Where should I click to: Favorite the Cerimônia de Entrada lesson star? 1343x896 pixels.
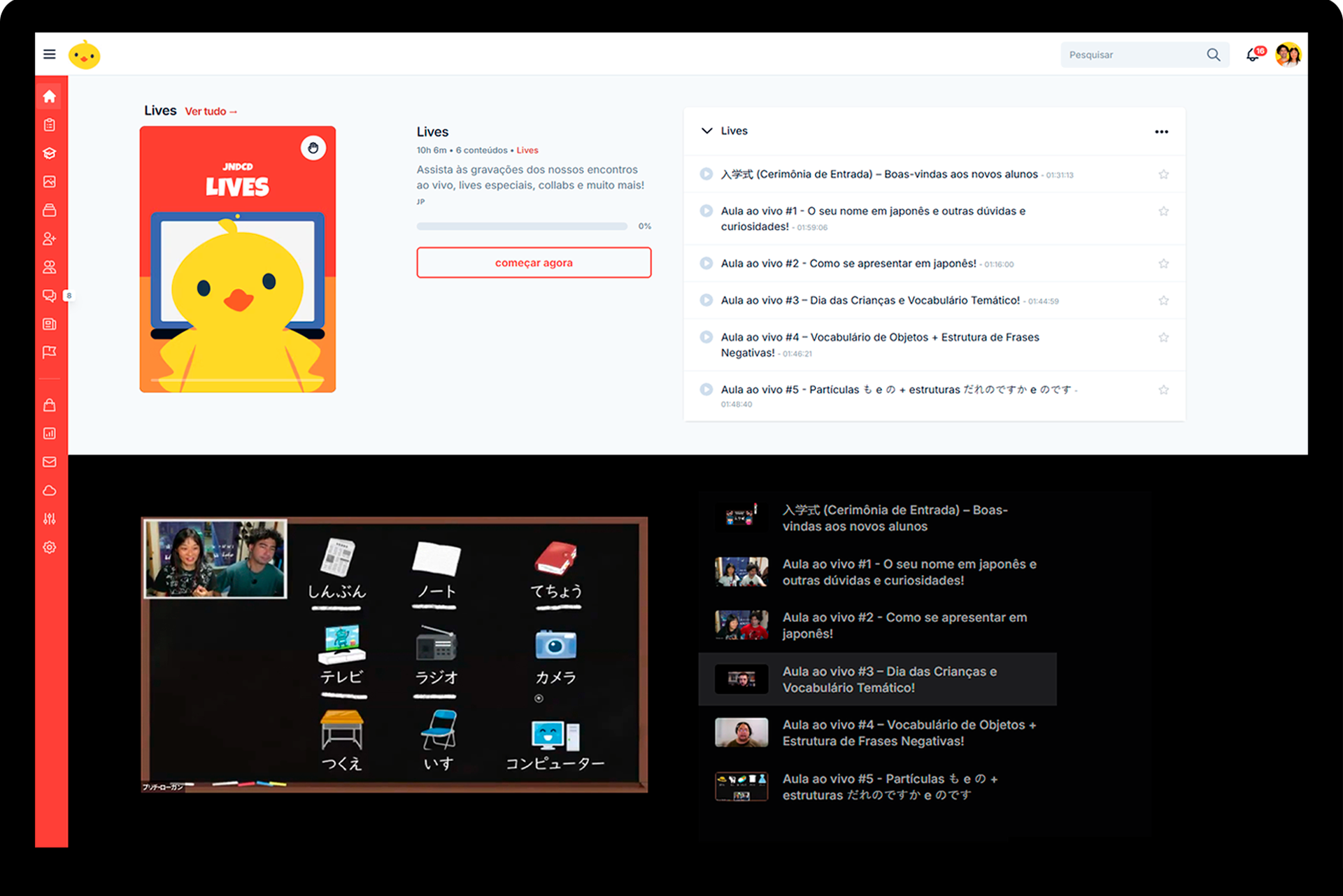tap(1163, 174)
